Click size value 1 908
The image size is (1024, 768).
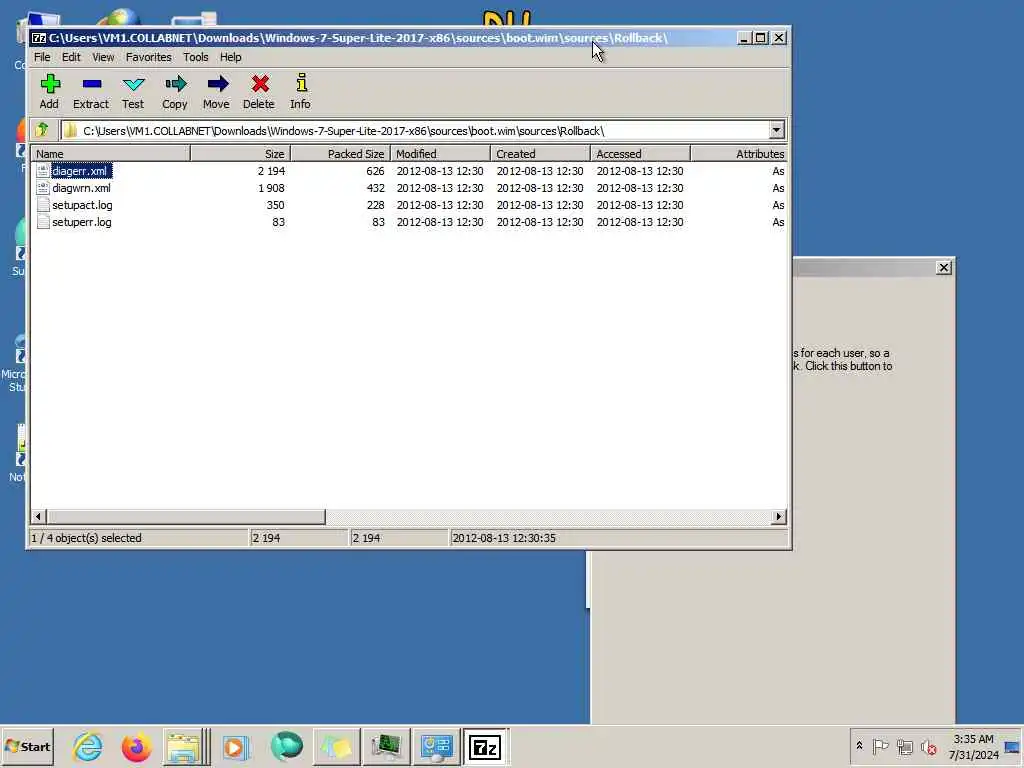[x=271, y=188]
